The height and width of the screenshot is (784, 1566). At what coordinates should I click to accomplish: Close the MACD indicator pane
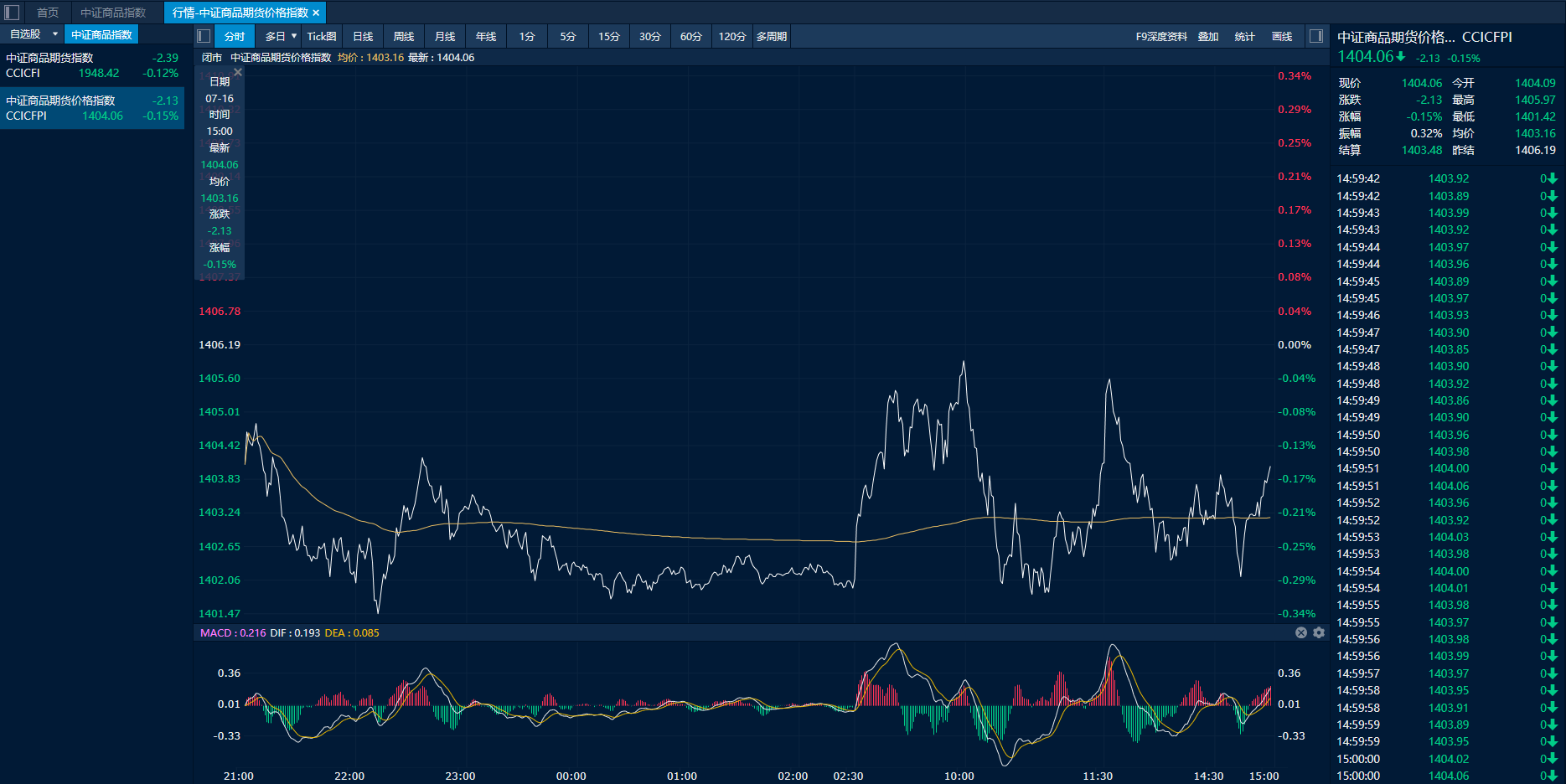click(1301, 632)
